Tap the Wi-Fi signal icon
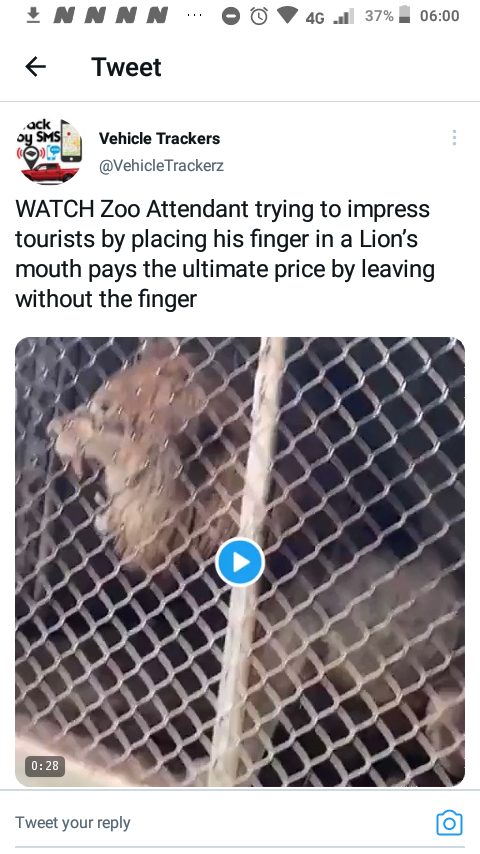480x854 pixels. click(x=287, y=16)
